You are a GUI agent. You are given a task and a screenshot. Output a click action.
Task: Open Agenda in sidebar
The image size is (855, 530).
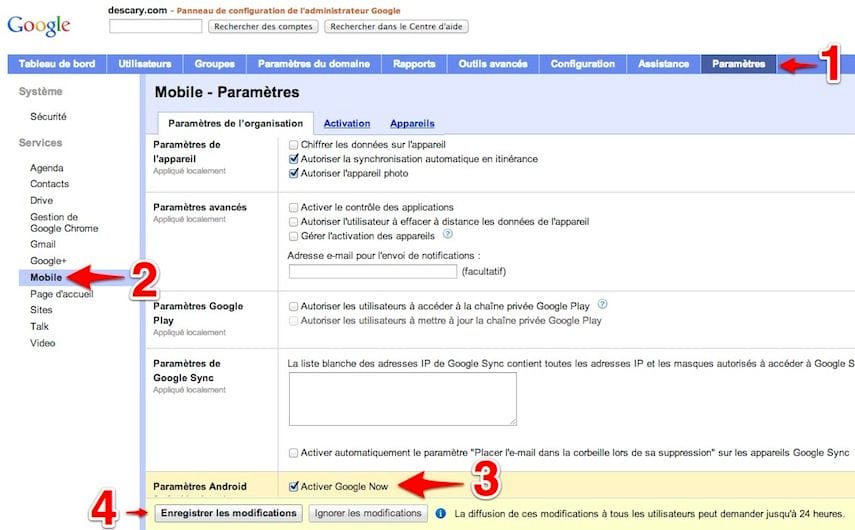pos(47,168)
